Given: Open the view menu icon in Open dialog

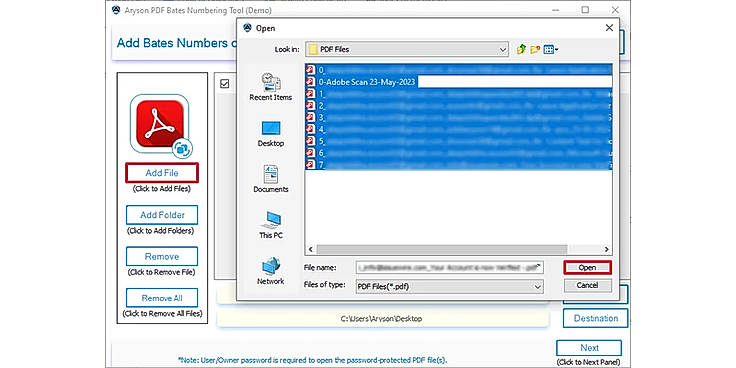Looking at the screenshot, I should click(x=551, y=49).
